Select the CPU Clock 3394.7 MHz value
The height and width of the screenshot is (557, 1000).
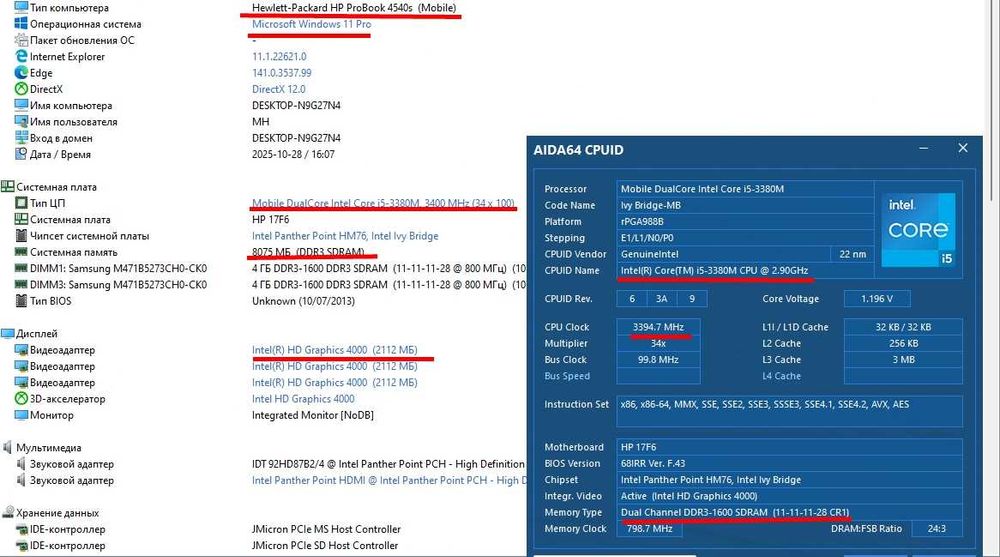click(658, 327)
